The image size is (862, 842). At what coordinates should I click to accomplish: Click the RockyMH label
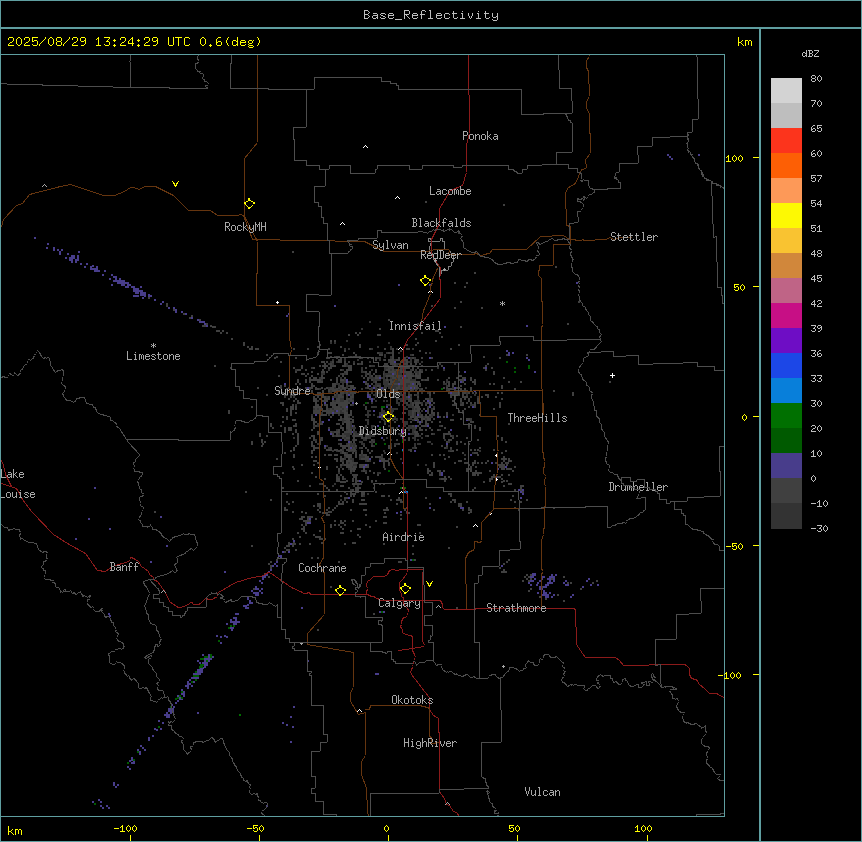[x=245, y=227]
